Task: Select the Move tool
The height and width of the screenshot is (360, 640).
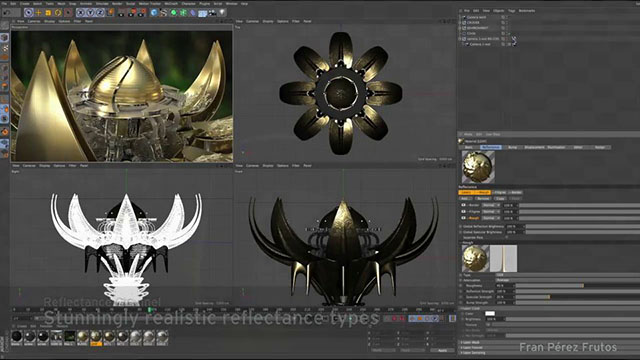Action: 38,13
